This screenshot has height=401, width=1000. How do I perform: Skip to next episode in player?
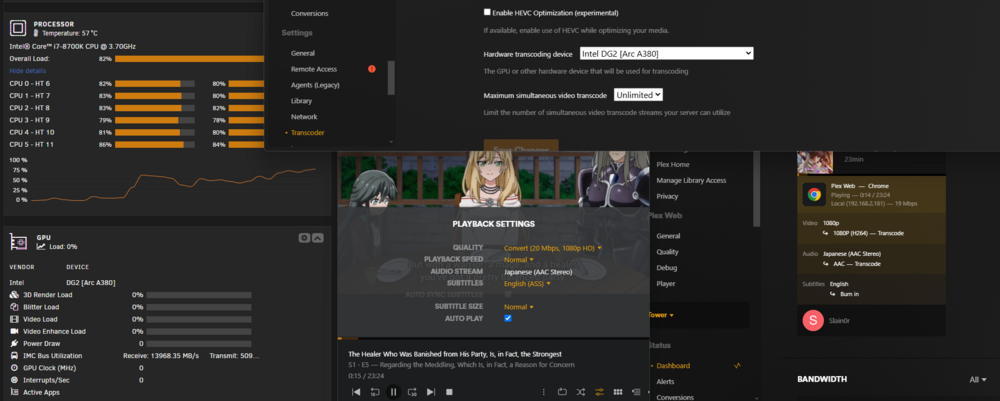pos(430,392)
